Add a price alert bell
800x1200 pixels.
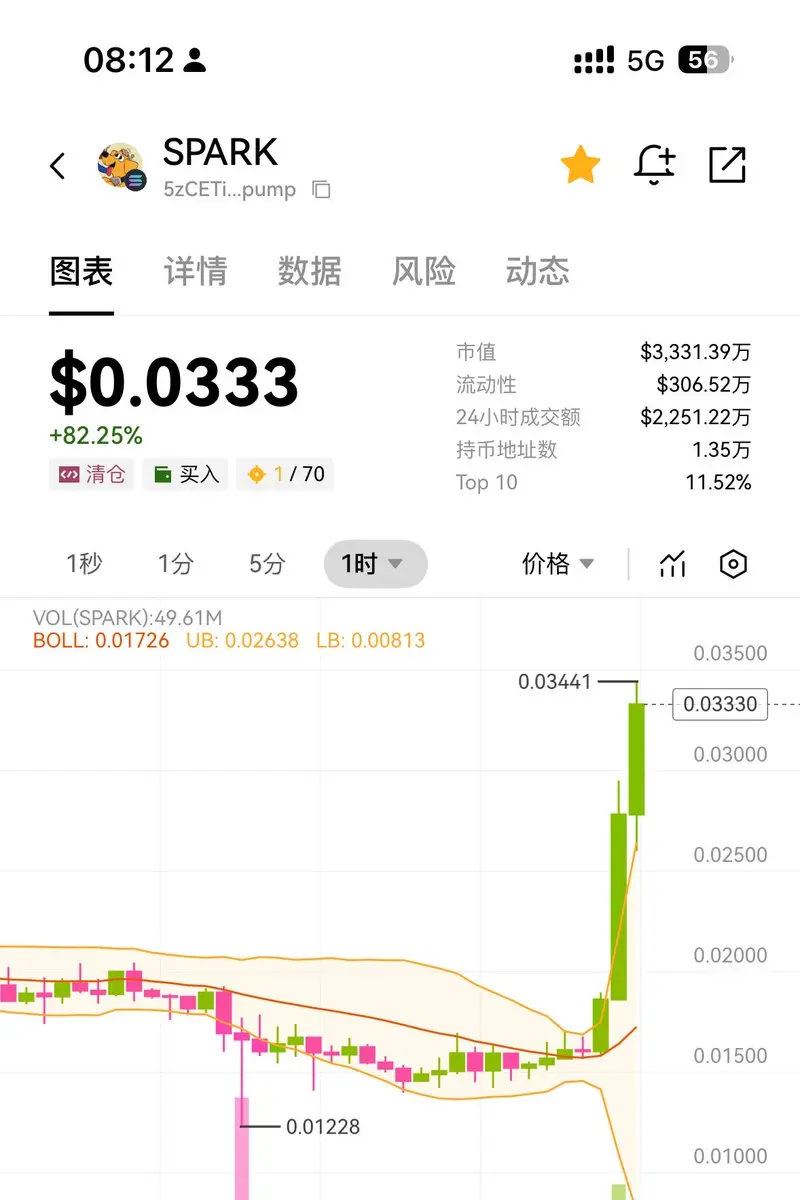pyautogui.click(x=655, y=165)
